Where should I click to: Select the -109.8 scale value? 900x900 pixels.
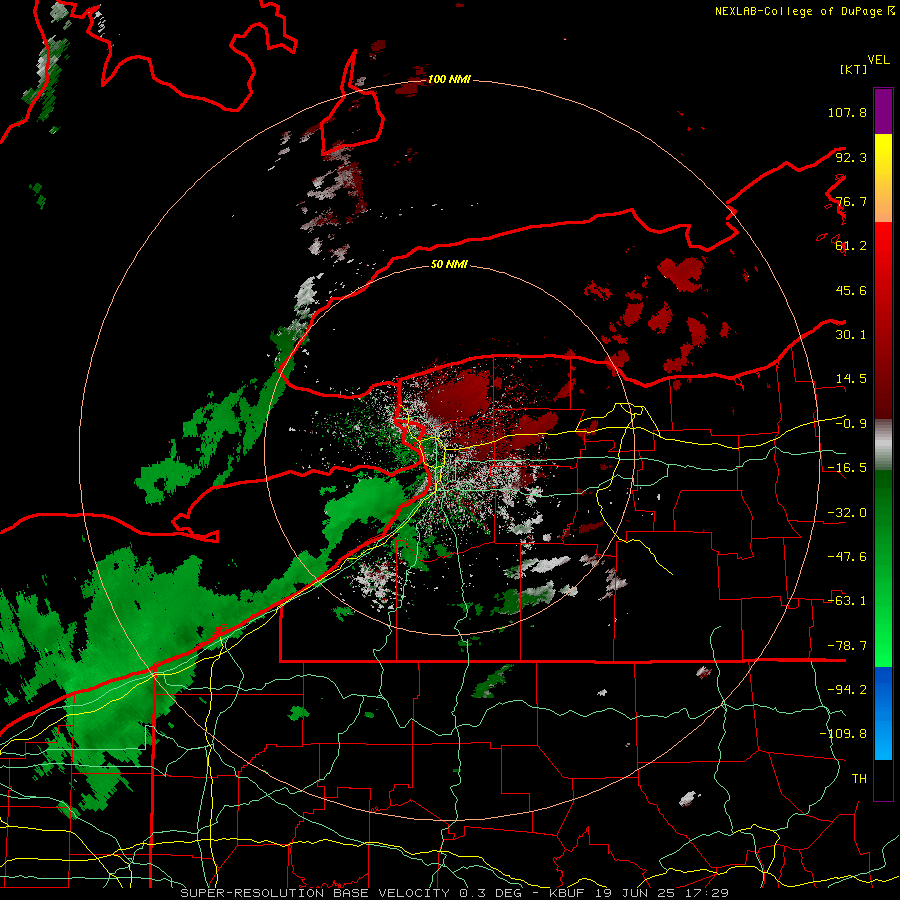pos(843,734)
